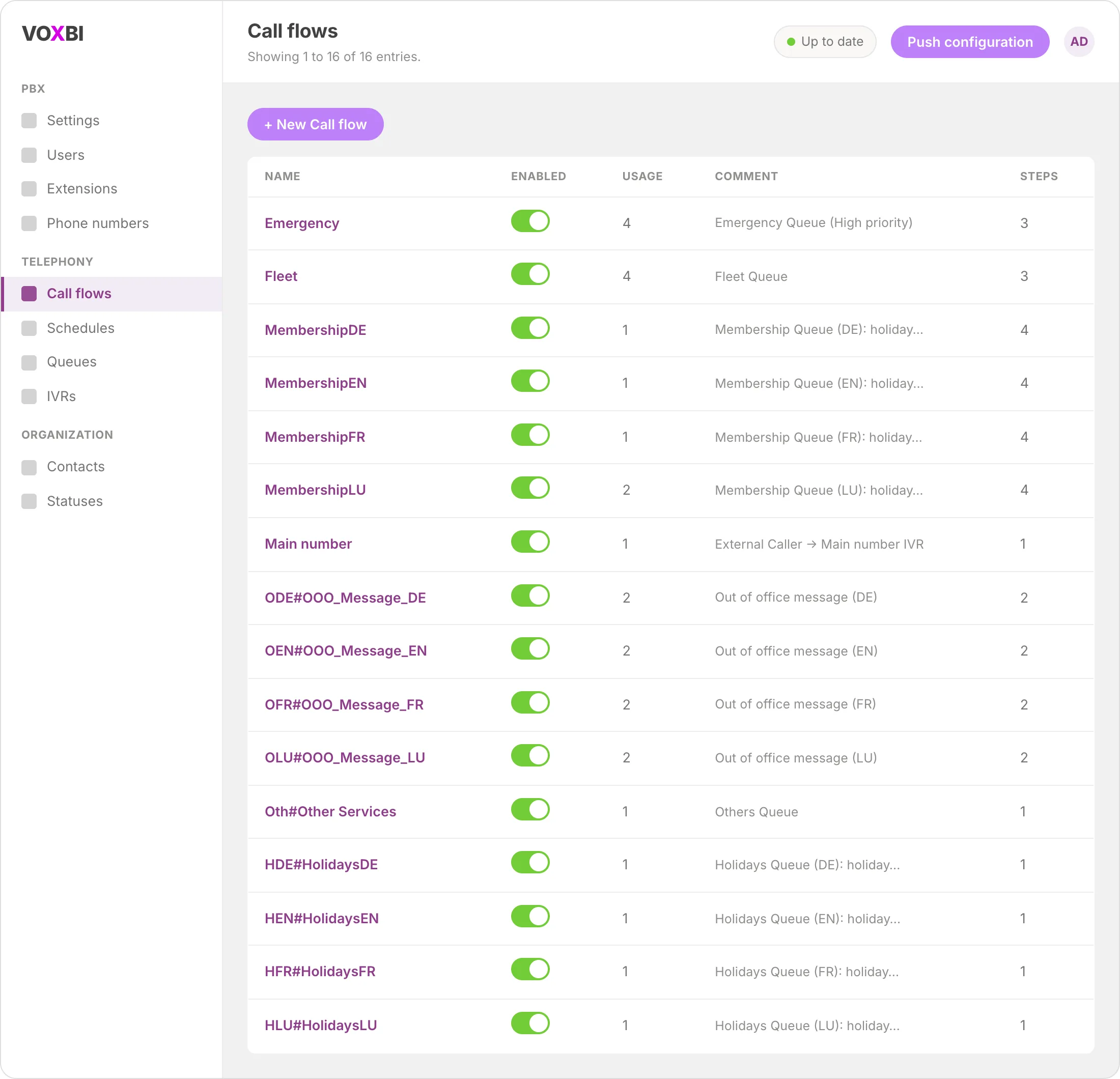Open HLU#HolidaysLU call flow
The image size is (1120, 1079).
pos(321,1026)
